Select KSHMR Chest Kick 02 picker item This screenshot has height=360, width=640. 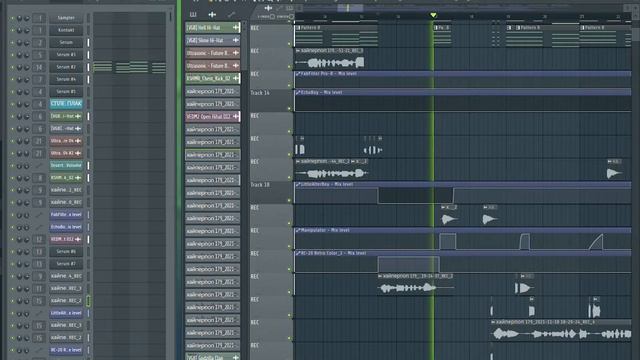(x=212, y=78)
